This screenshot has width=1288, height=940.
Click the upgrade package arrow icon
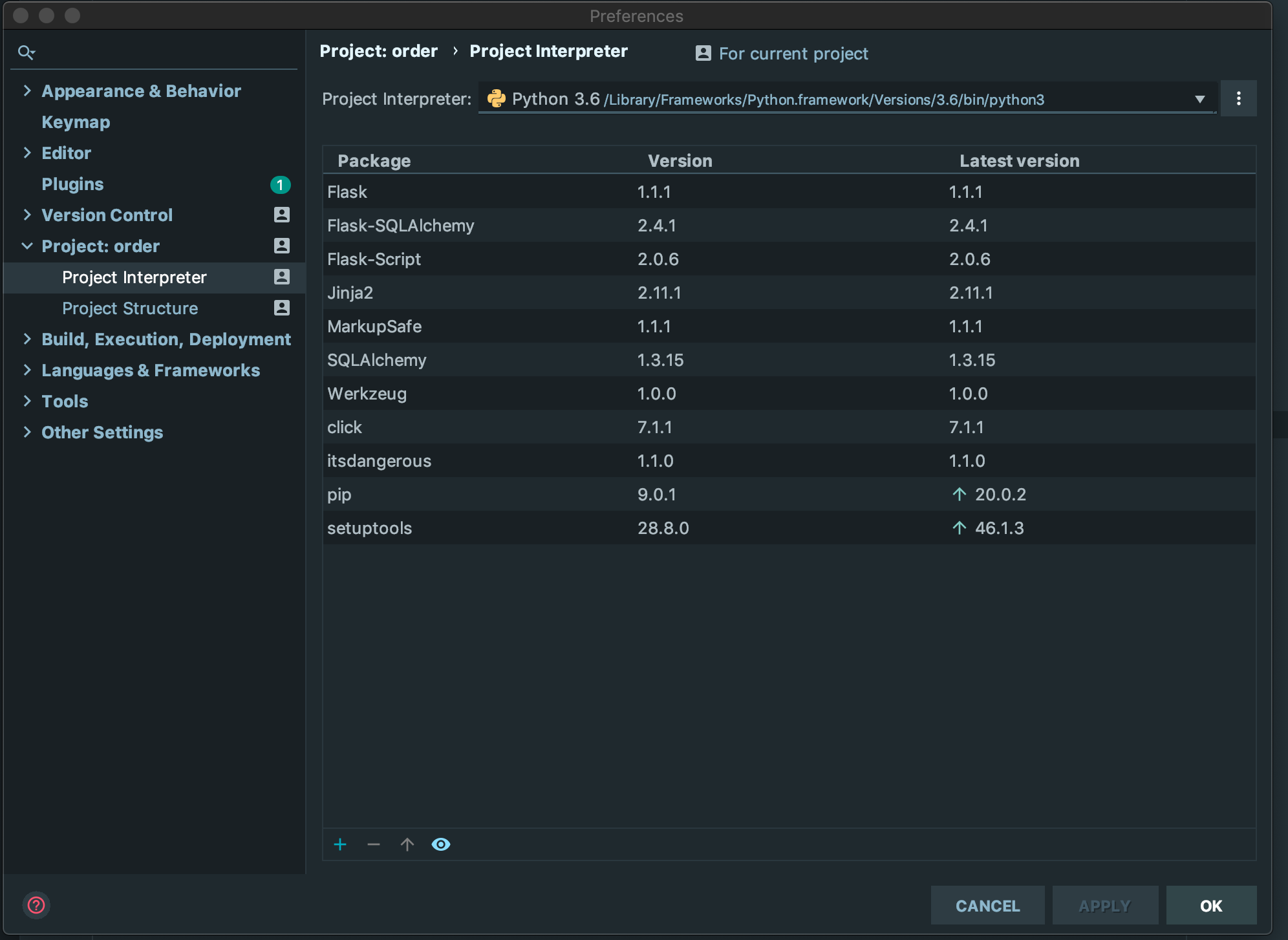[x=407, y=844]
